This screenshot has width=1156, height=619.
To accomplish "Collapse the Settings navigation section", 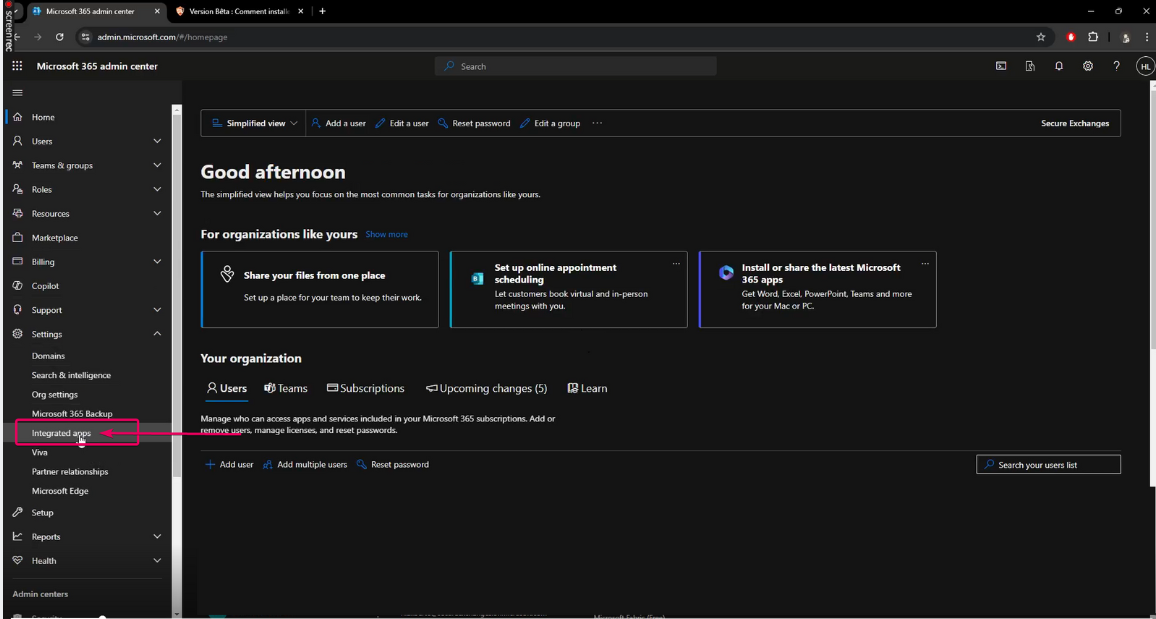I will click(157, 334).
